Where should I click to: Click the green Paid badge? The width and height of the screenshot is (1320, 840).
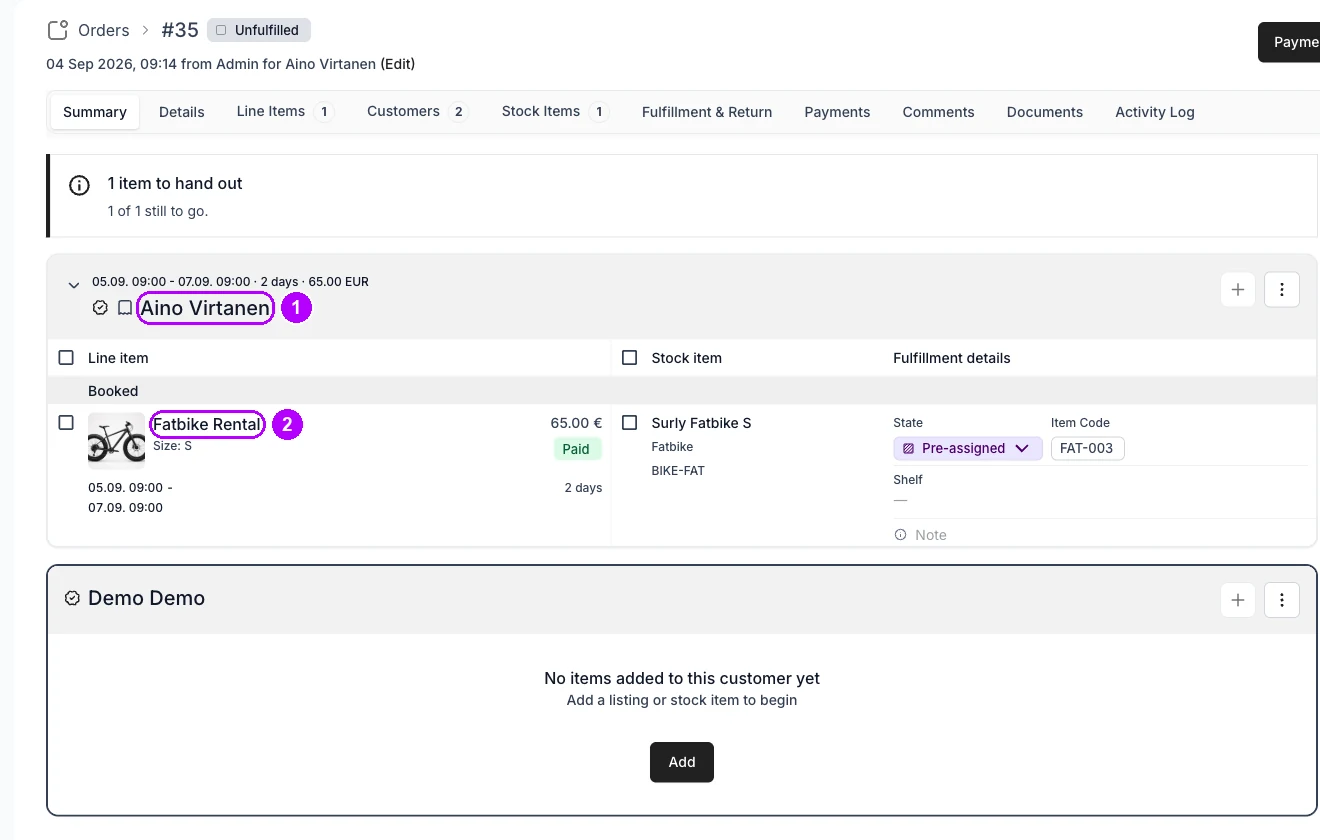click(576, 449)
